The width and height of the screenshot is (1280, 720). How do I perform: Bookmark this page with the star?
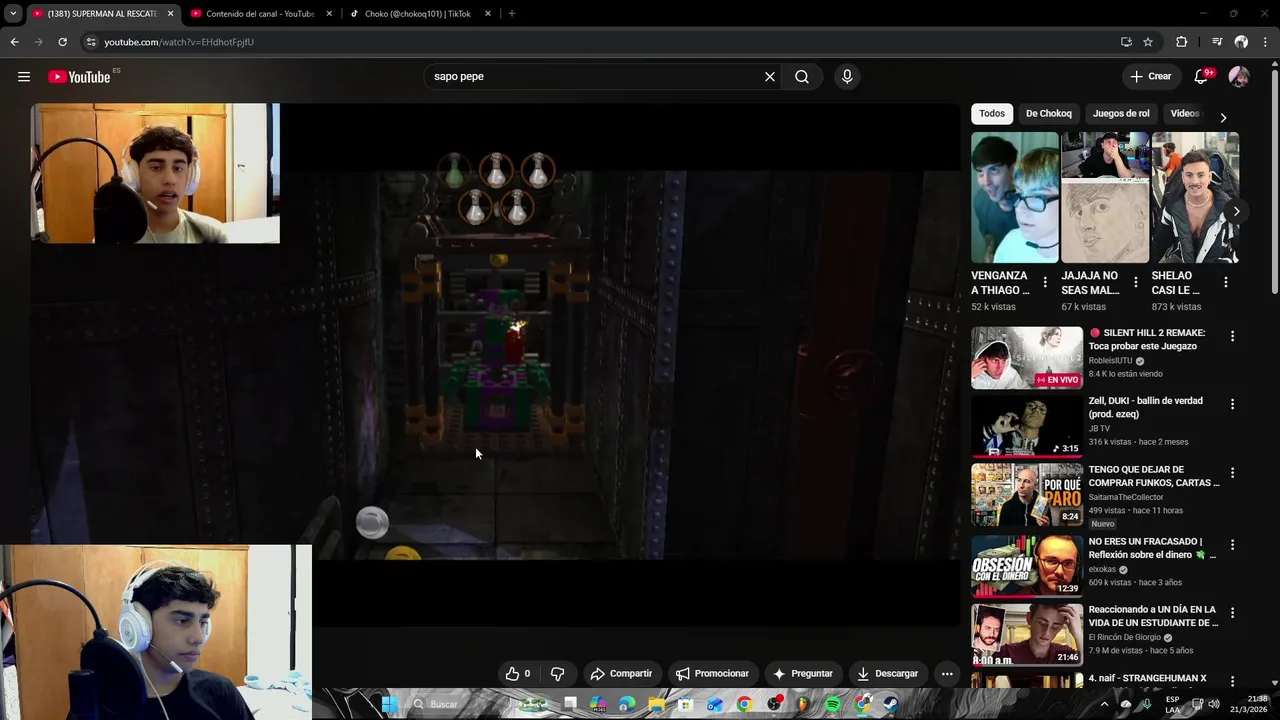pyautogui.click(x=1148, y=42)
